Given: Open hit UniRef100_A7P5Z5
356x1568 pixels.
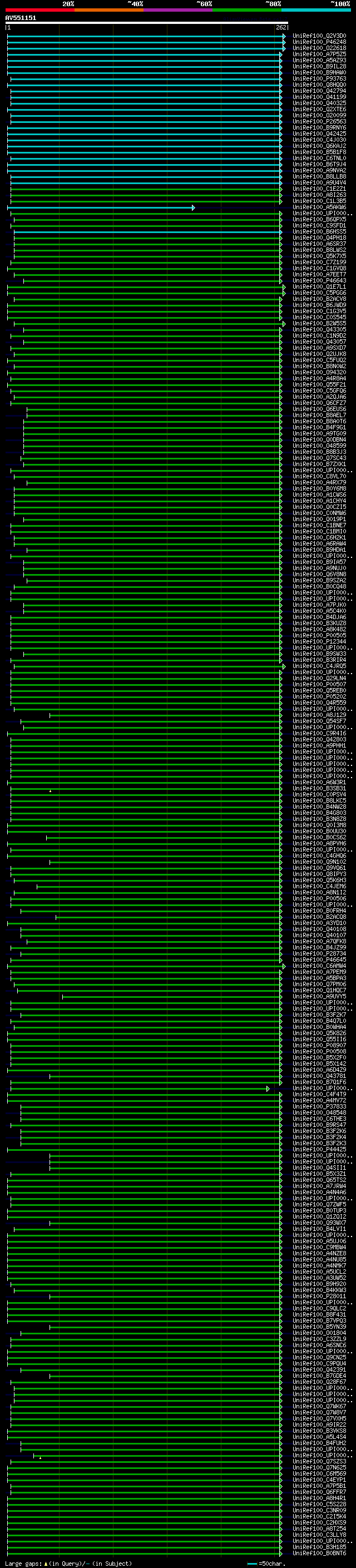Looking at the screenshot, I should coord(319,54).
